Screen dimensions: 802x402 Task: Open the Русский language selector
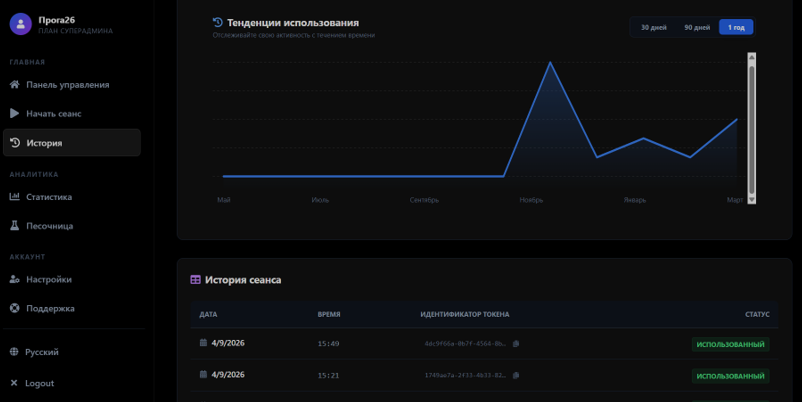point(41,352)
